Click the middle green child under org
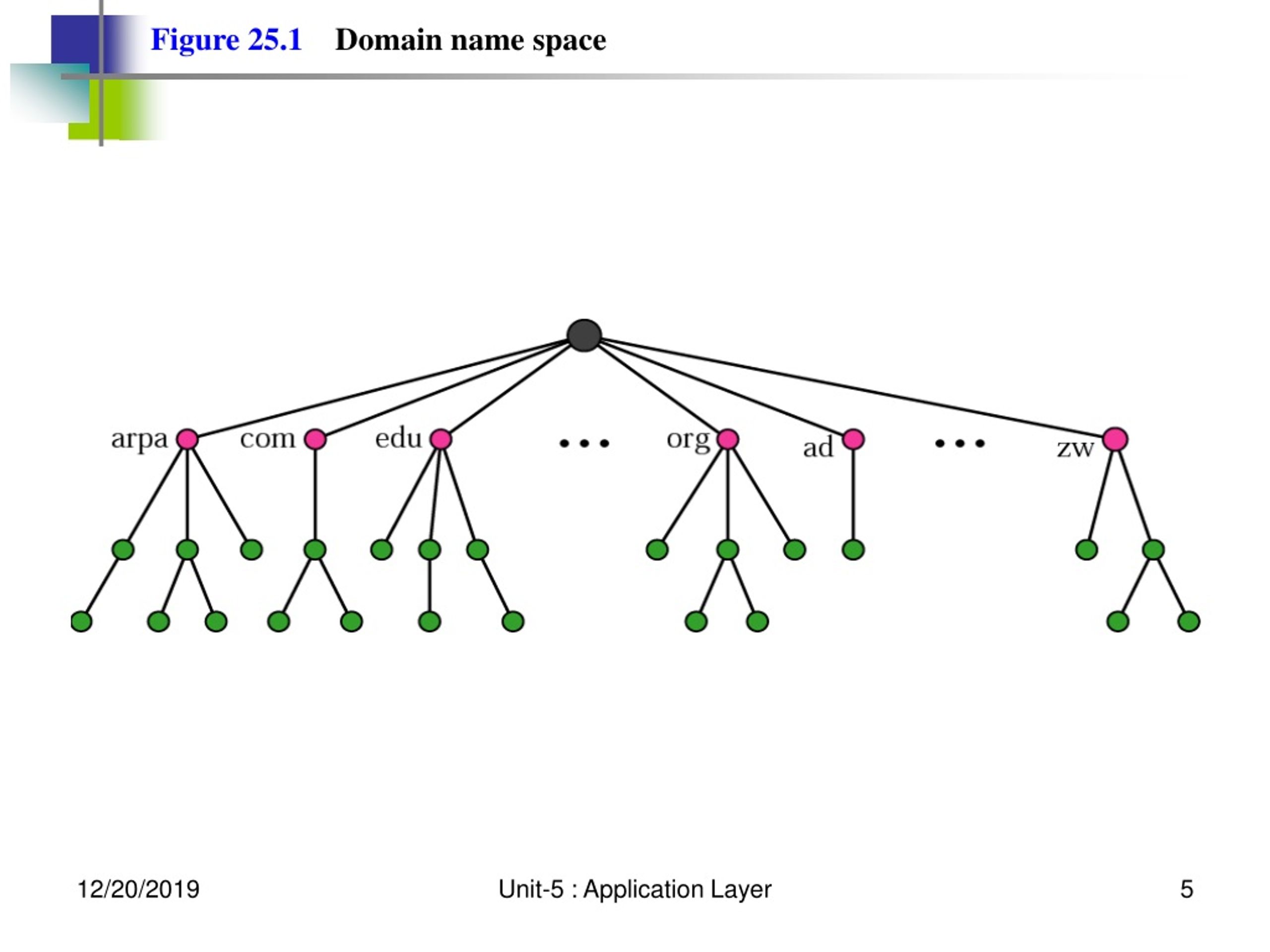 [727, 550]
